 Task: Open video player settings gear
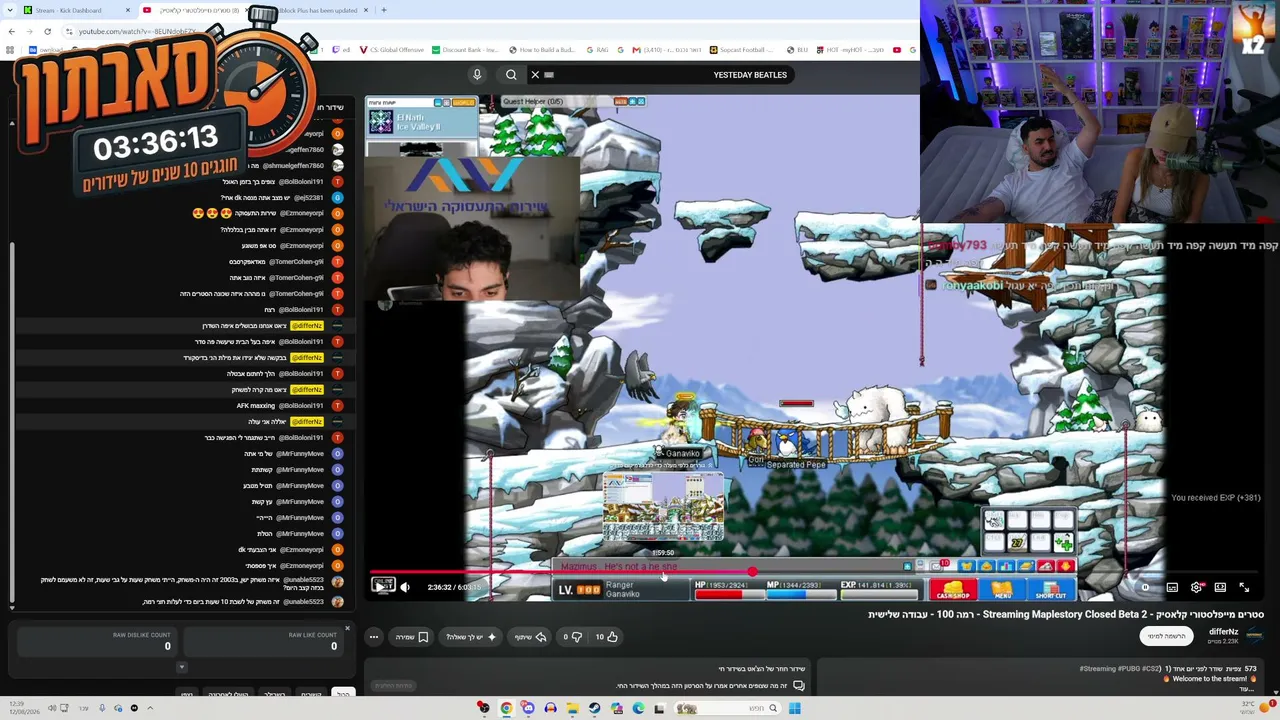click(1195, 587)
